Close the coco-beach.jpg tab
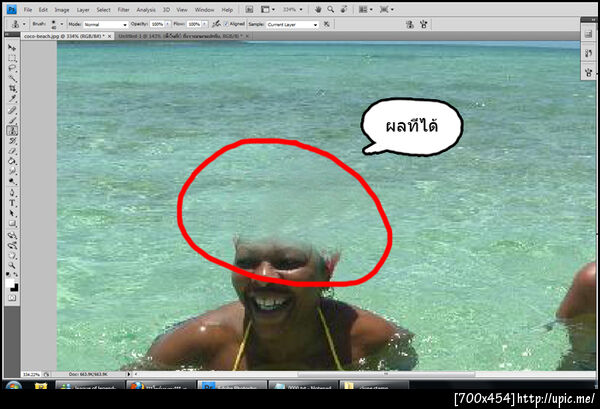Viewport: 600px width, 409px height. pos(109,36)
